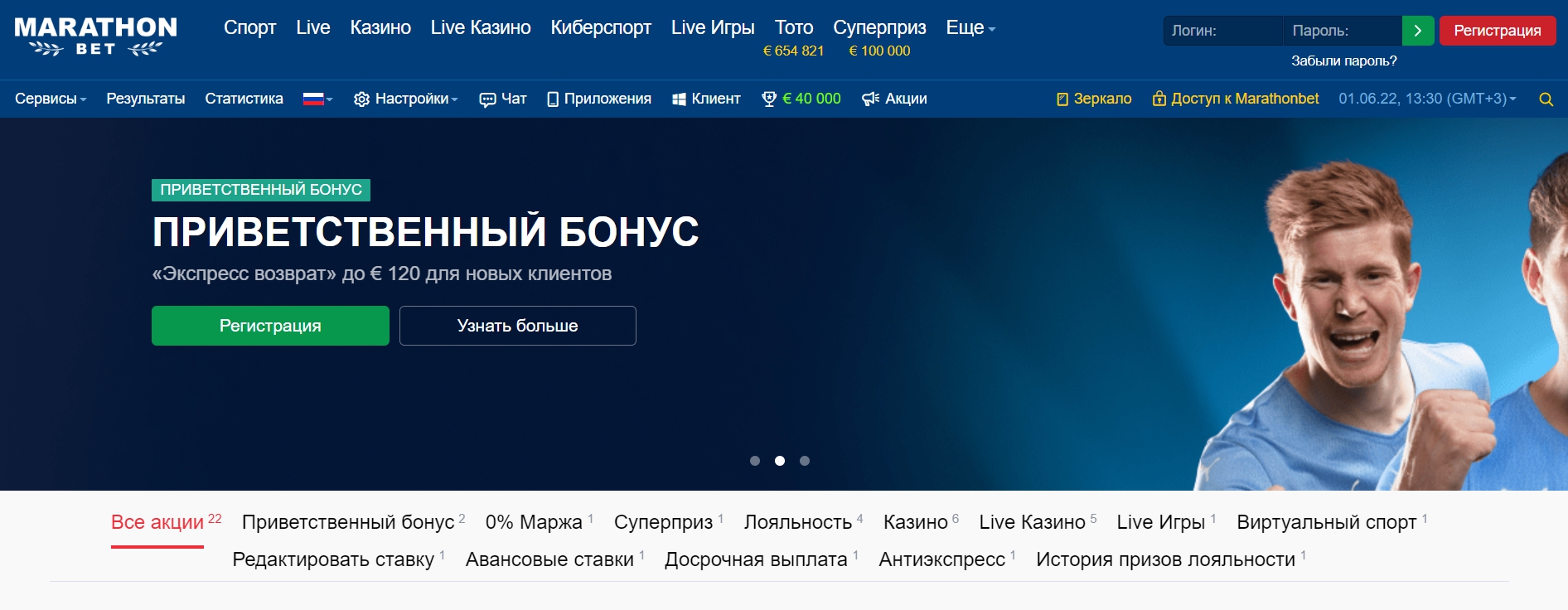The image size is (1568, 610).
Task: Open Зеркало mirror link
Action: pyautogui.click(x=1094, y=99)
